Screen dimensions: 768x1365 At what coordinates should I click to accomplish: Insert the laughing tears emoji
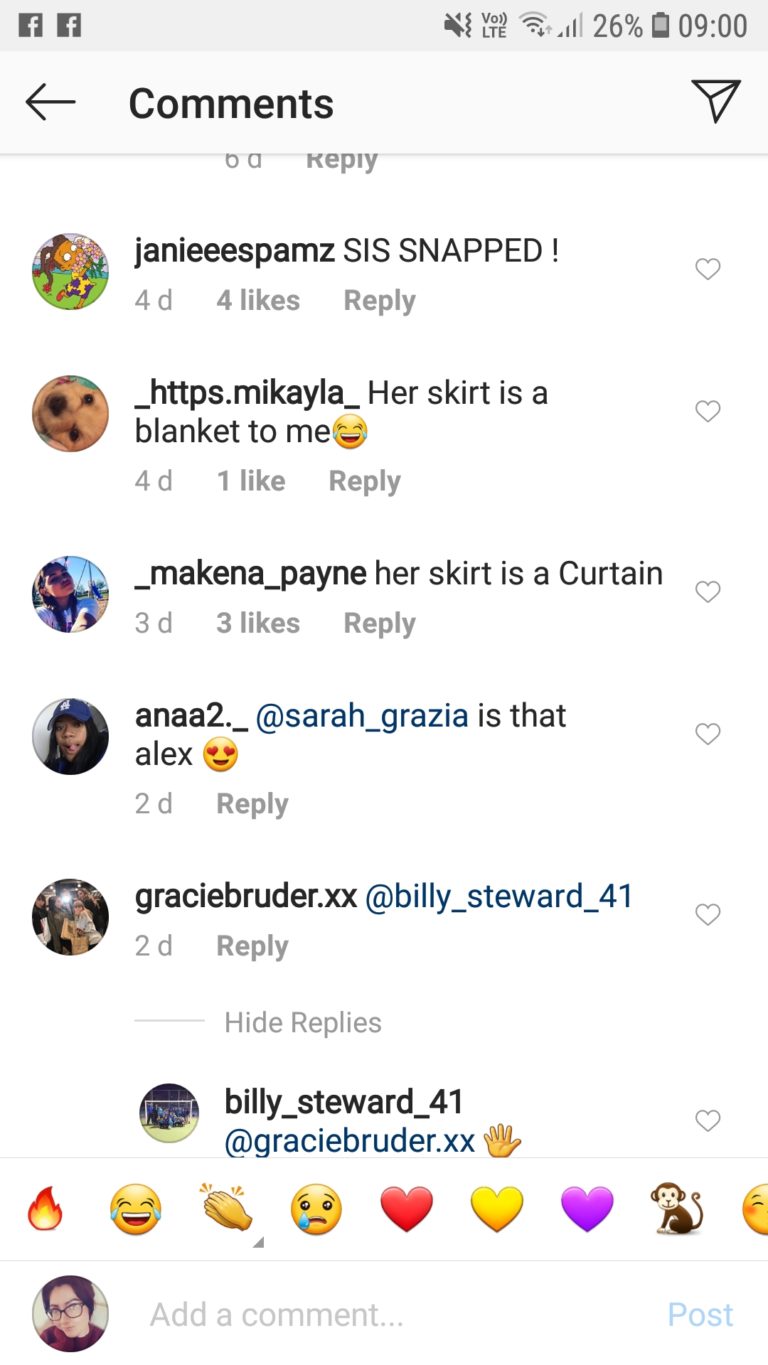tap(136, 1210)
